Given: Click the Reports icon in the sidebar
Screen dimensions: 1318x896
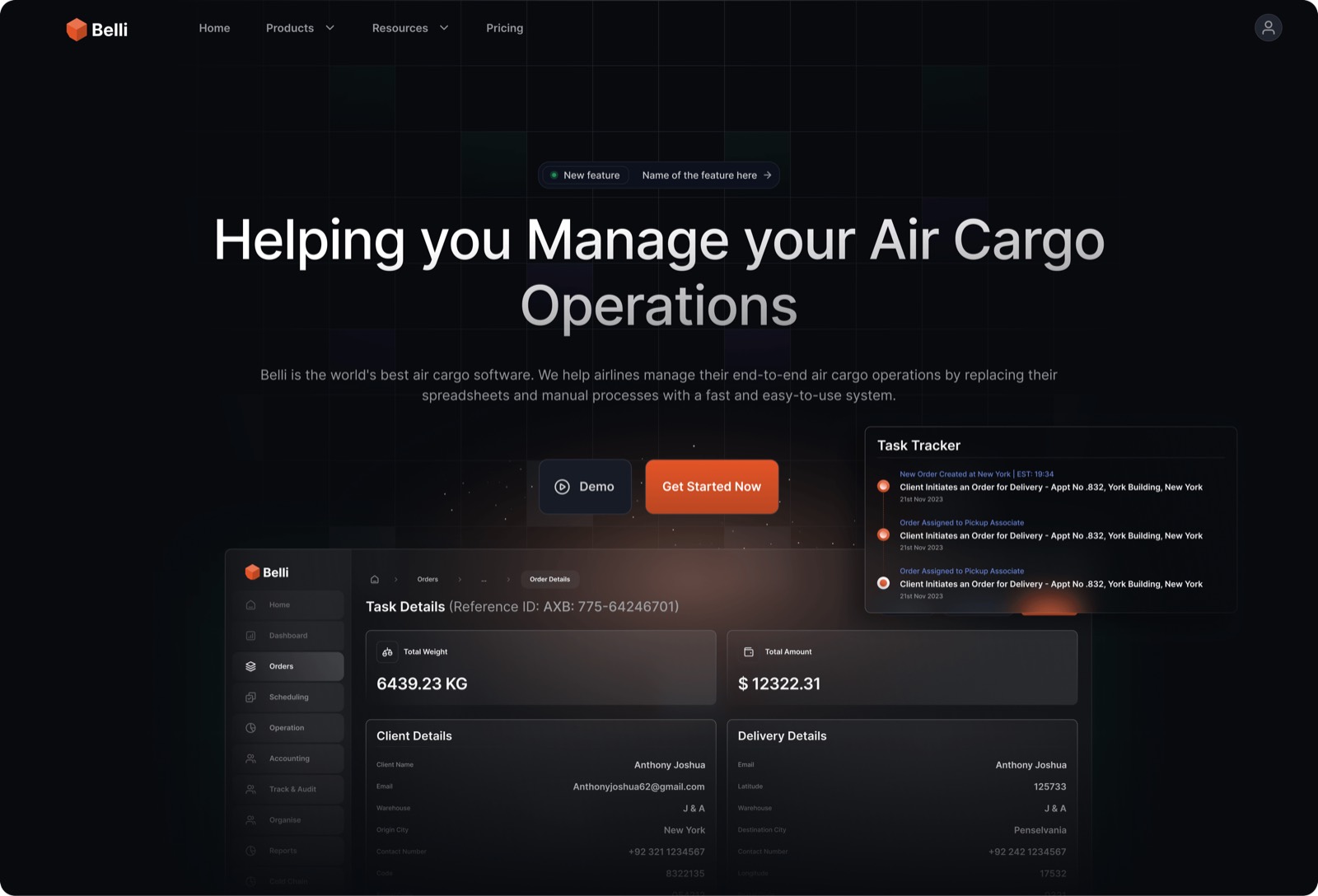Looking at the screenshot, I should click(250, 851).
